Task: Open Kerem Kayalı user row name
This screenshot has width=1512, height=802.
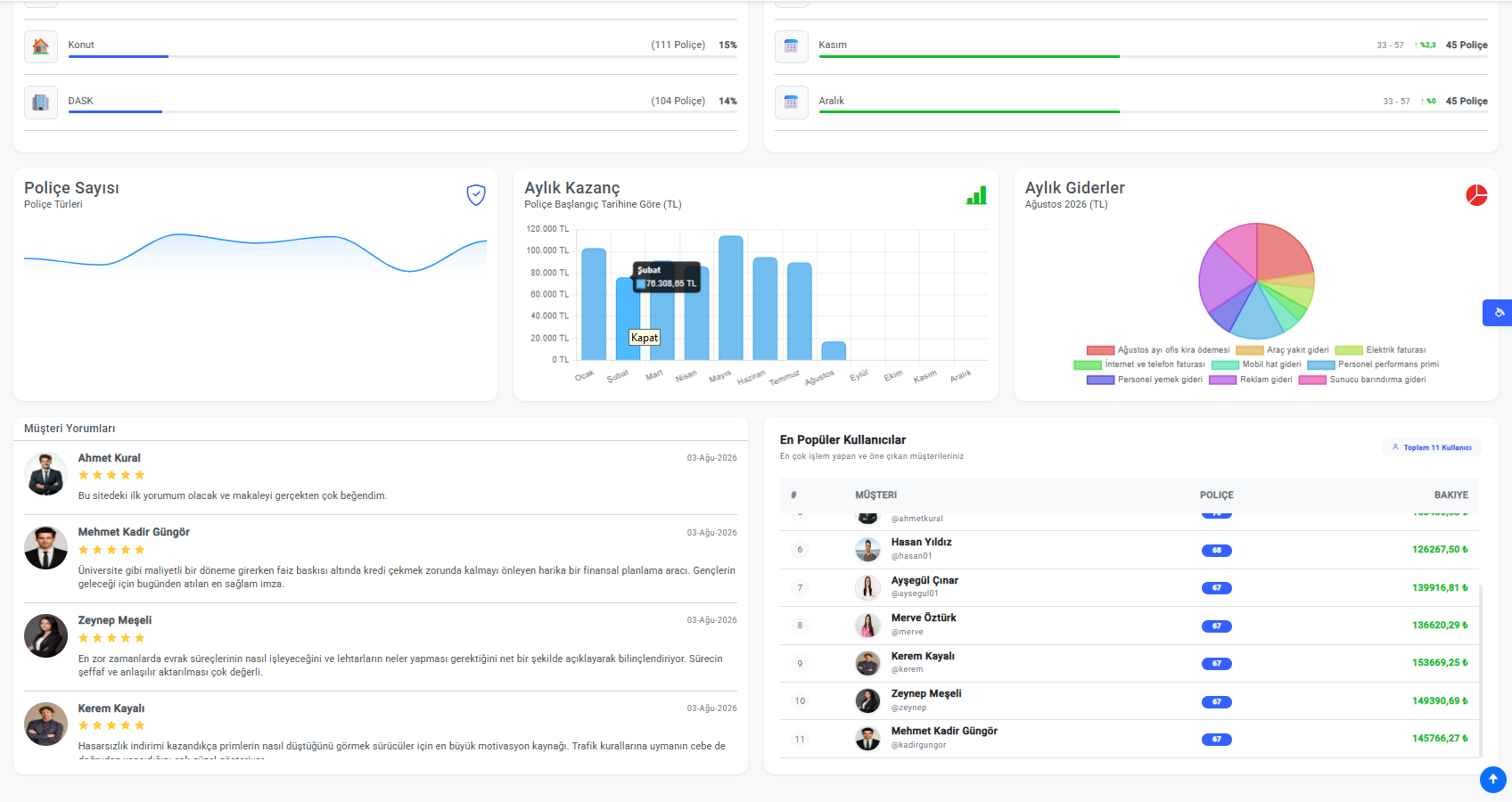Action: coord(923,656)
